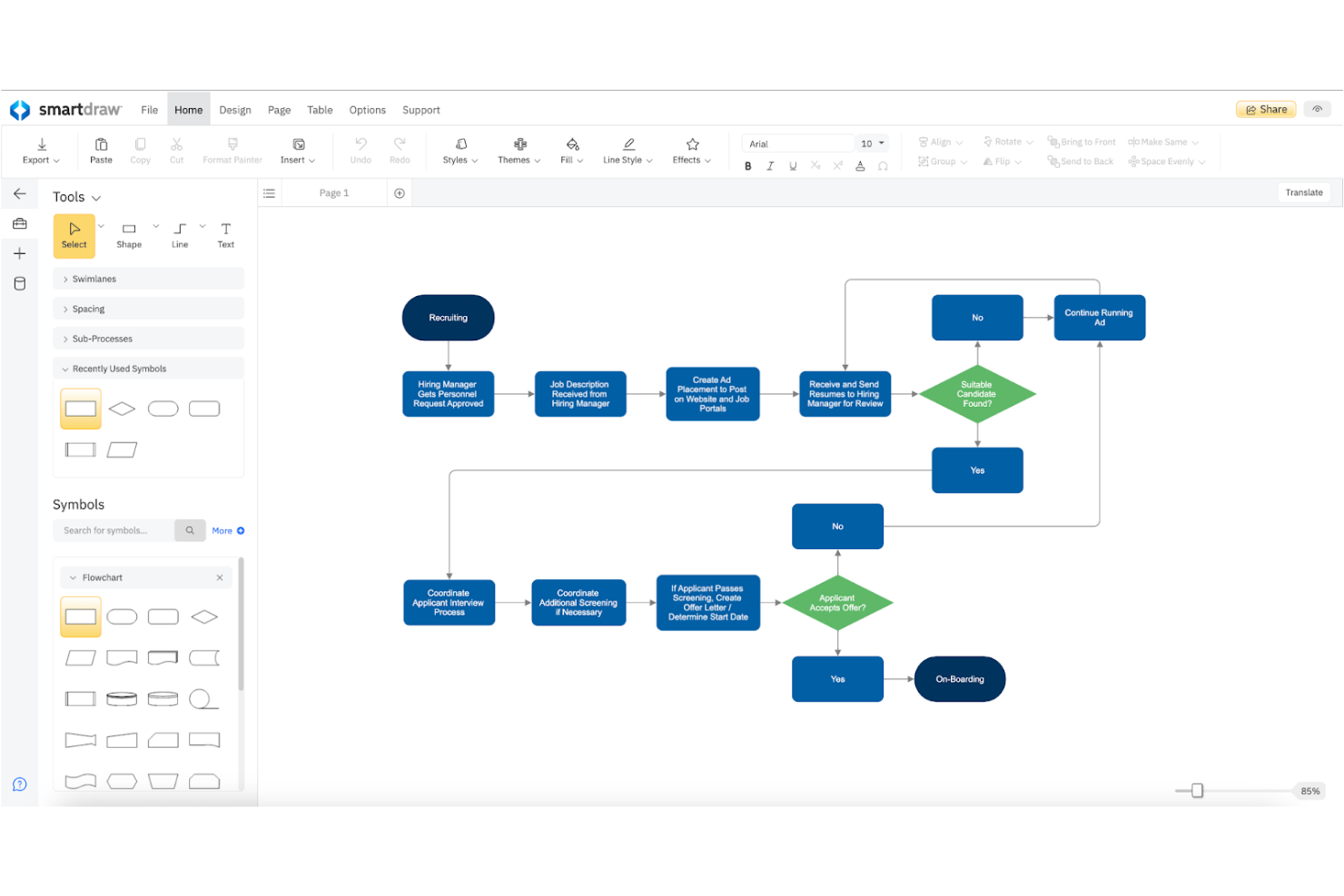Open the Page menu
This screenshot has height=896, width=1344.
tap(280, 110)
